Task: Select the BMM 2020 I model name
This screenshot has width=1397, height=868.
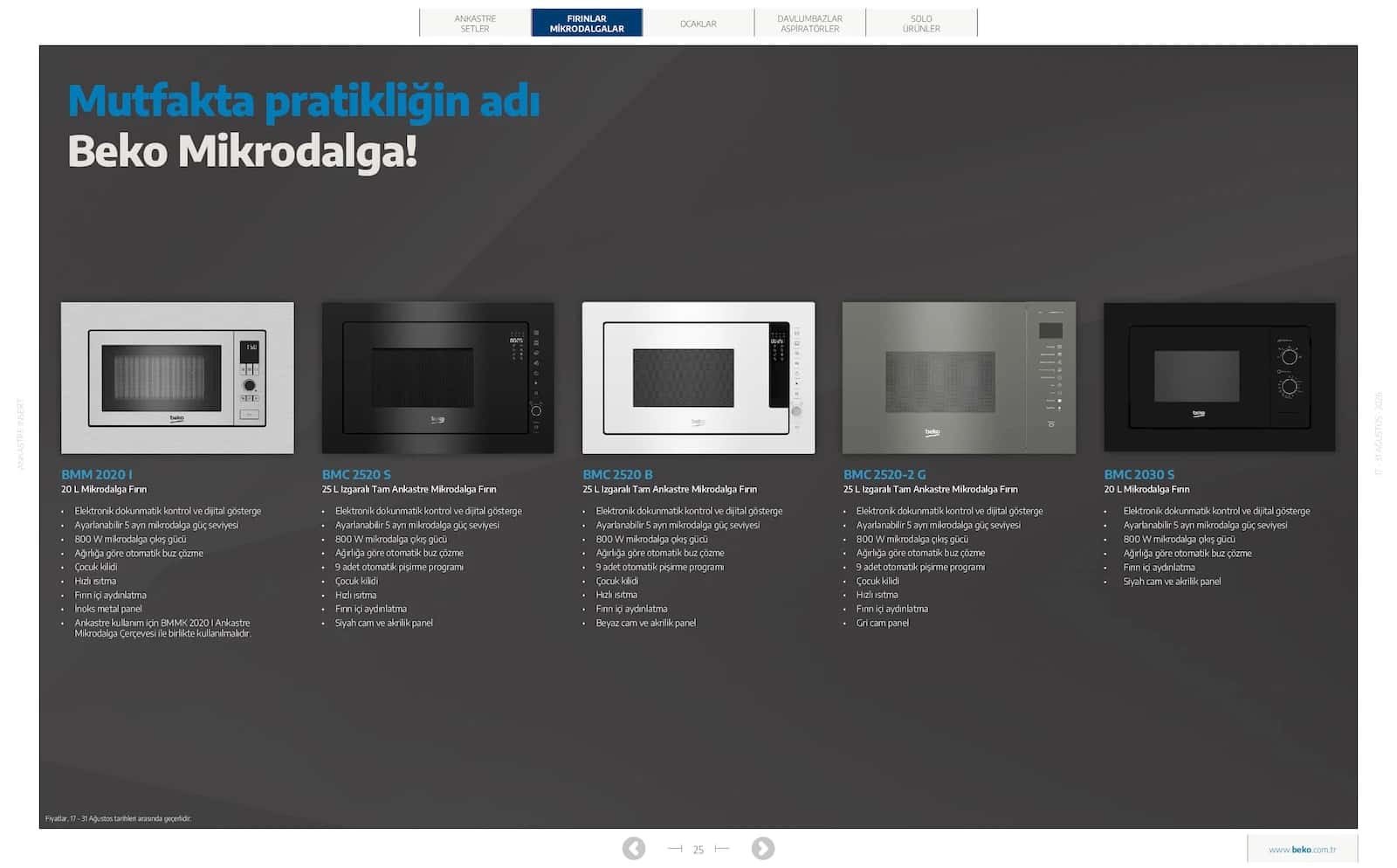Action: (x=97, y=474)
